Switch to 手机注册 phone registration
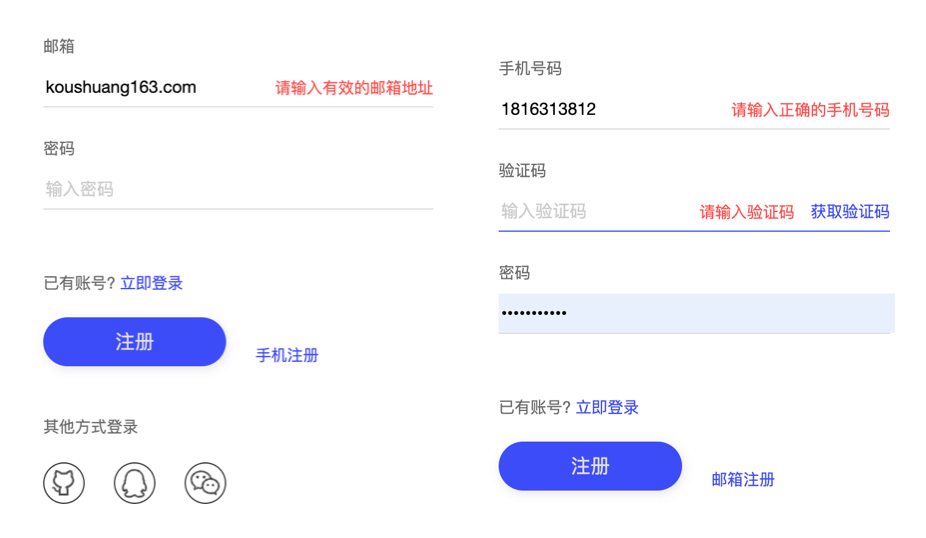This screenshot has height=538, width=926. 287,355
